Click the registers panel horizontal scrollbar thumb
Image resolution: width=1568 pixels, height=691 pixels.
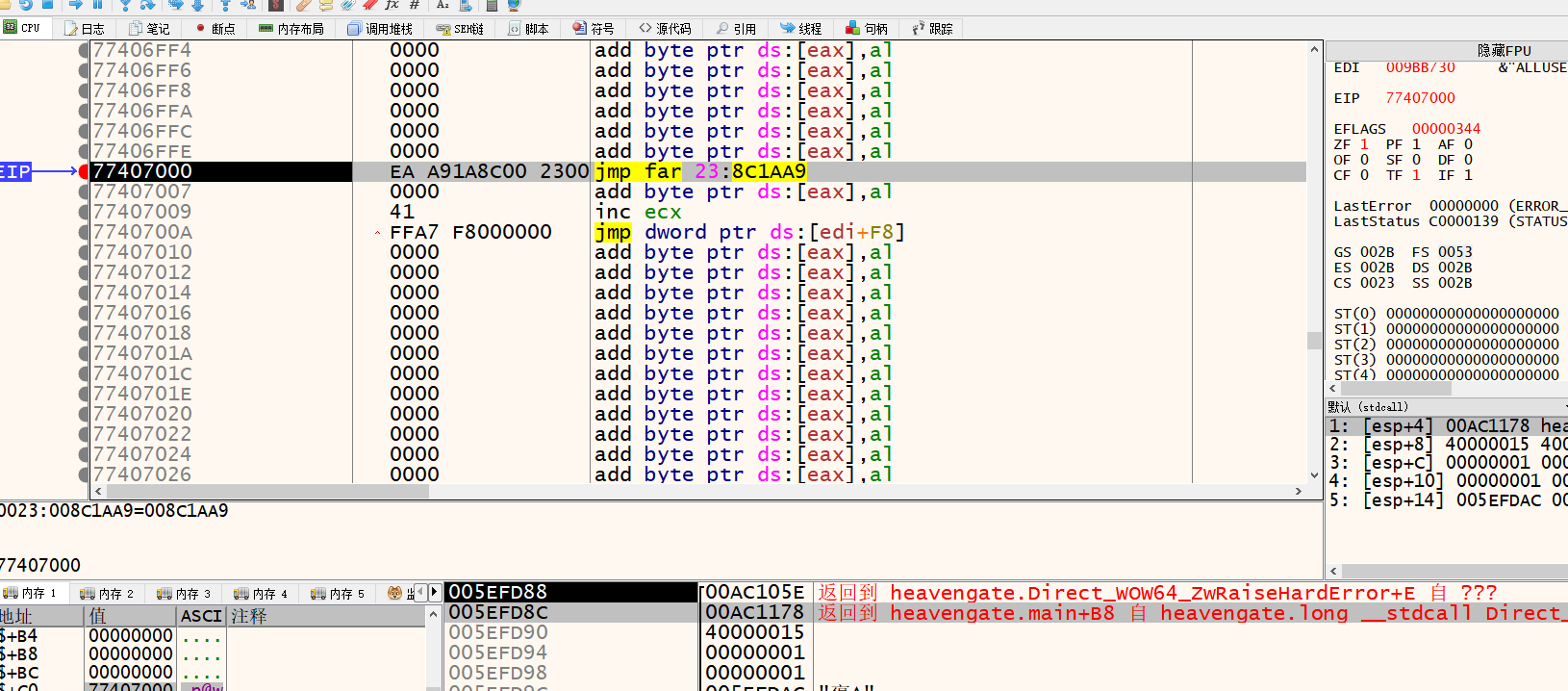(x=1398, y=389)
